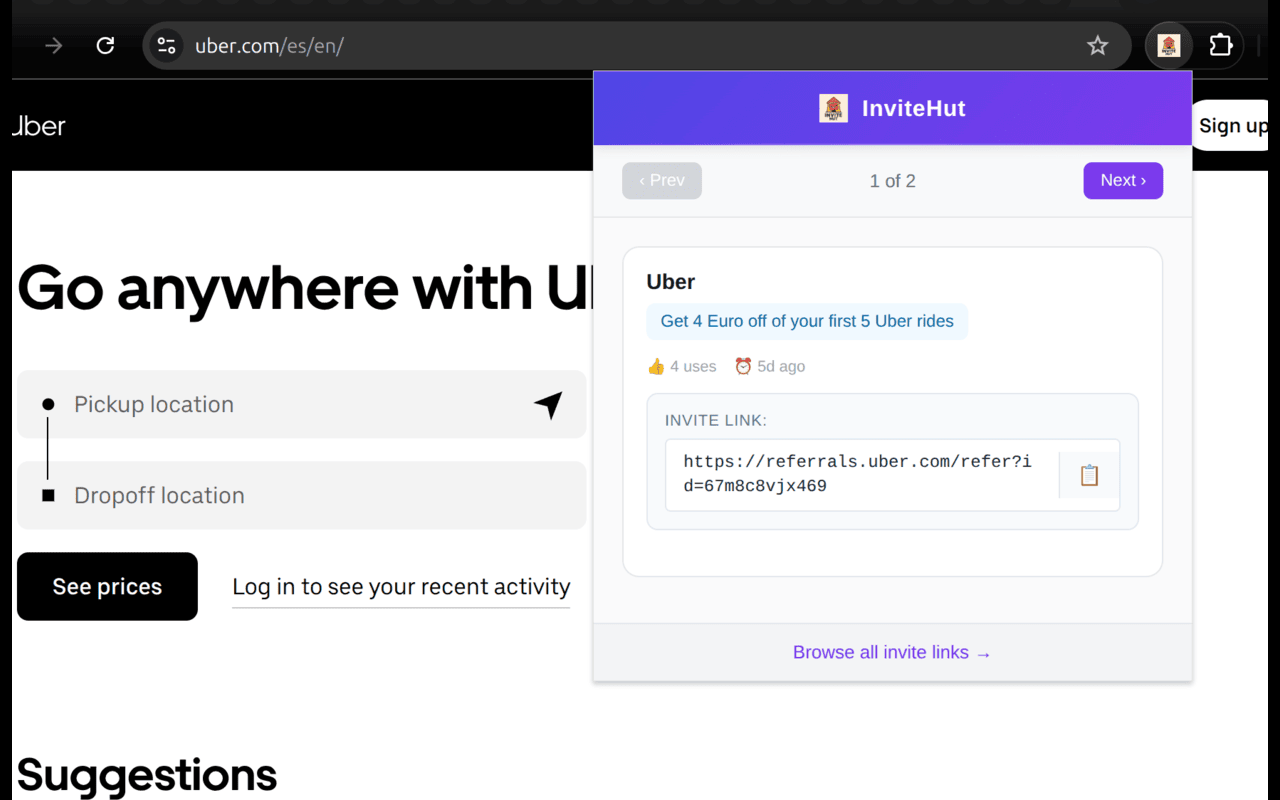
Task: Click the 5d ago timestamp
Action: click(770, 367)
